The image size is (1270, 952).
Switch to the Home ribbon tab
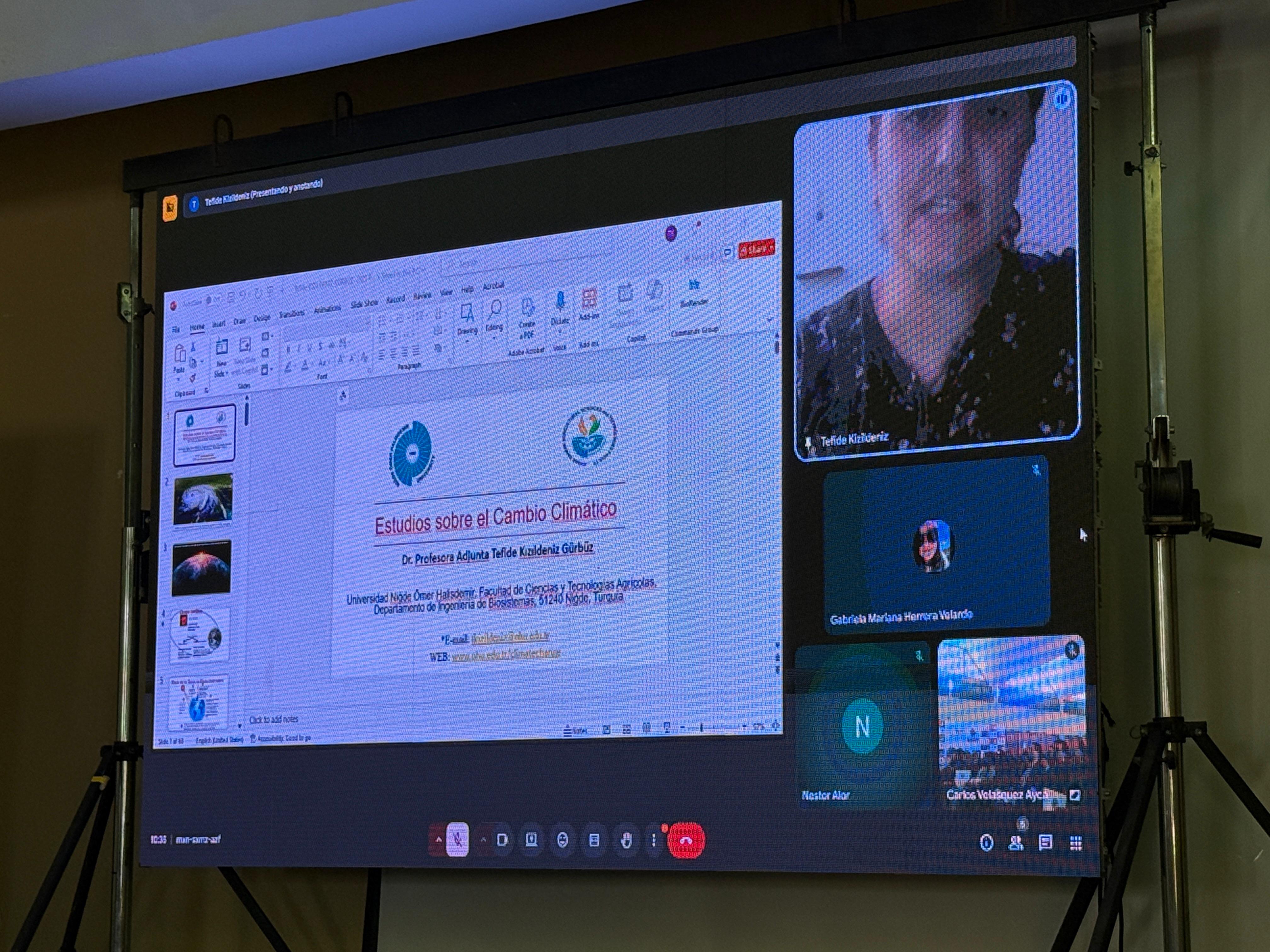[197, 327]
